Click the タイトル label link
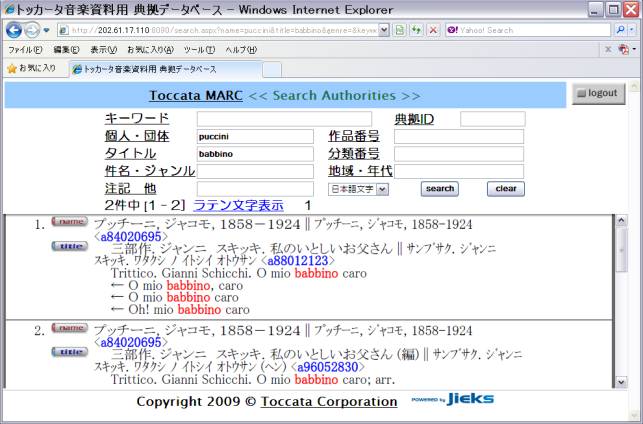This screenshot has height=424, width=643. pos(130,153)
